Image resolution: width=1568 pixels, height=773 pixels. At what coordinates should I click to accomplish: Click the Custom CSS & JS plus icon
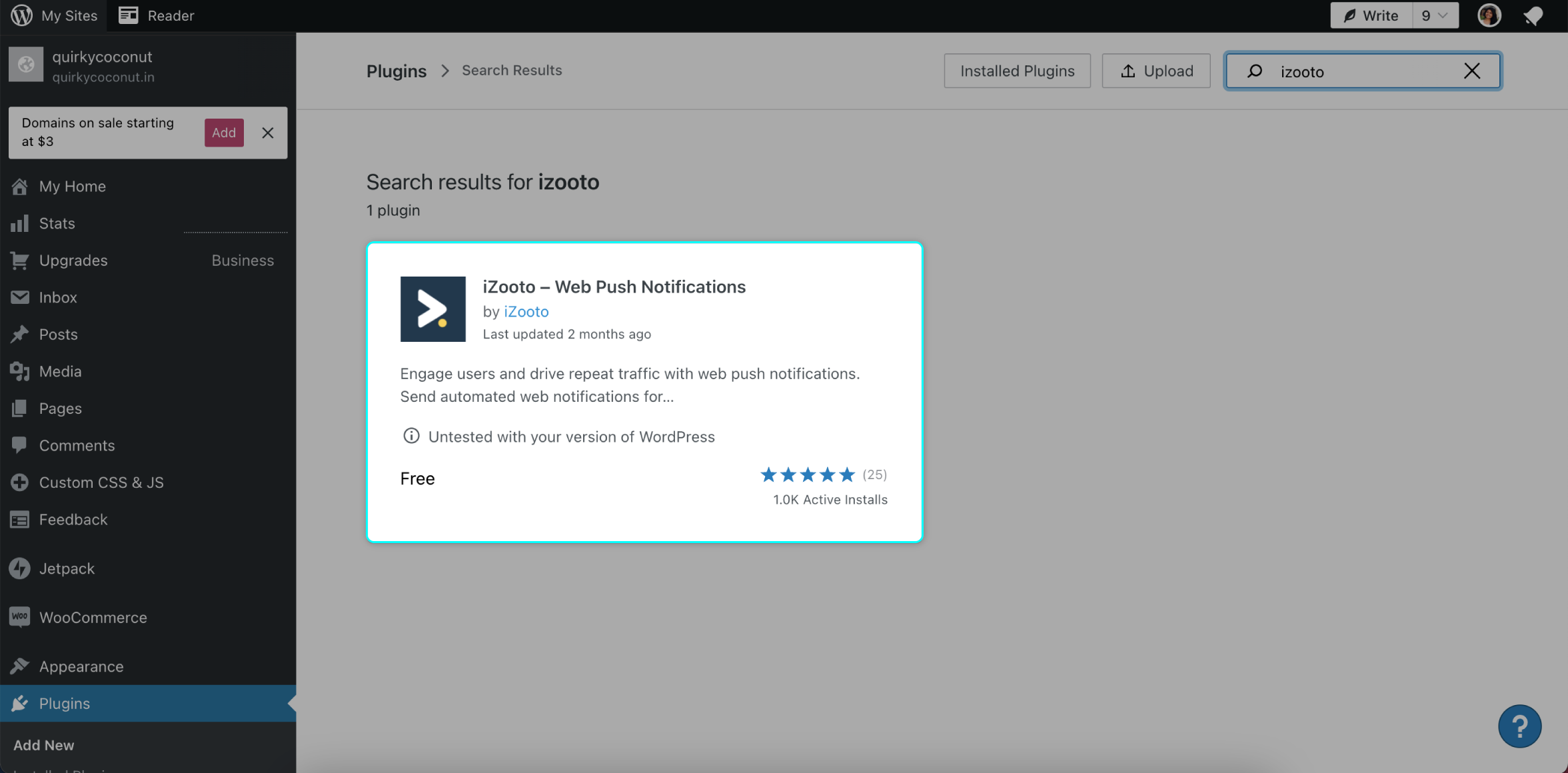[20, 482]
